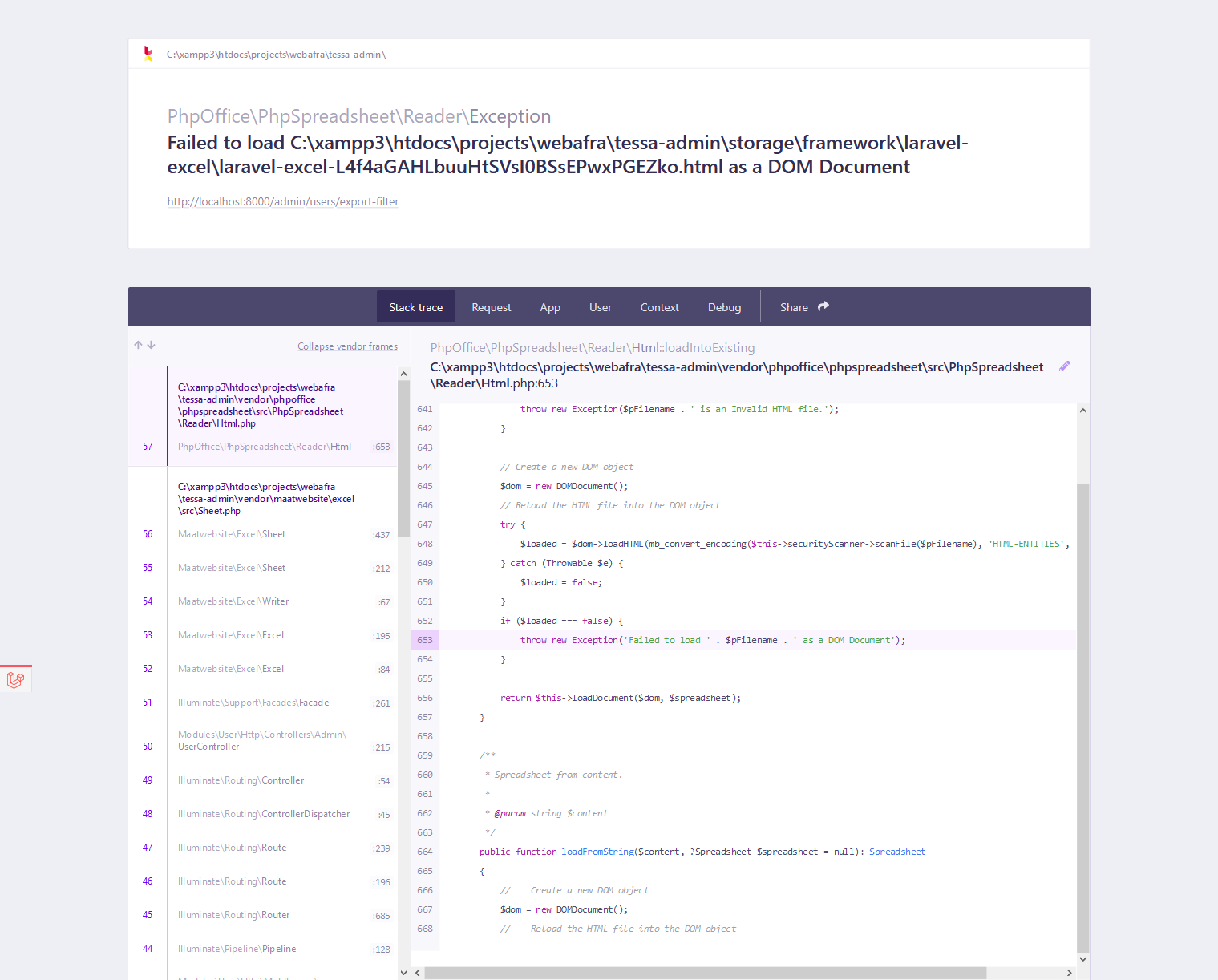The image size is (1218, 980).
Task: Open the User tab
Action: (601, 307)
